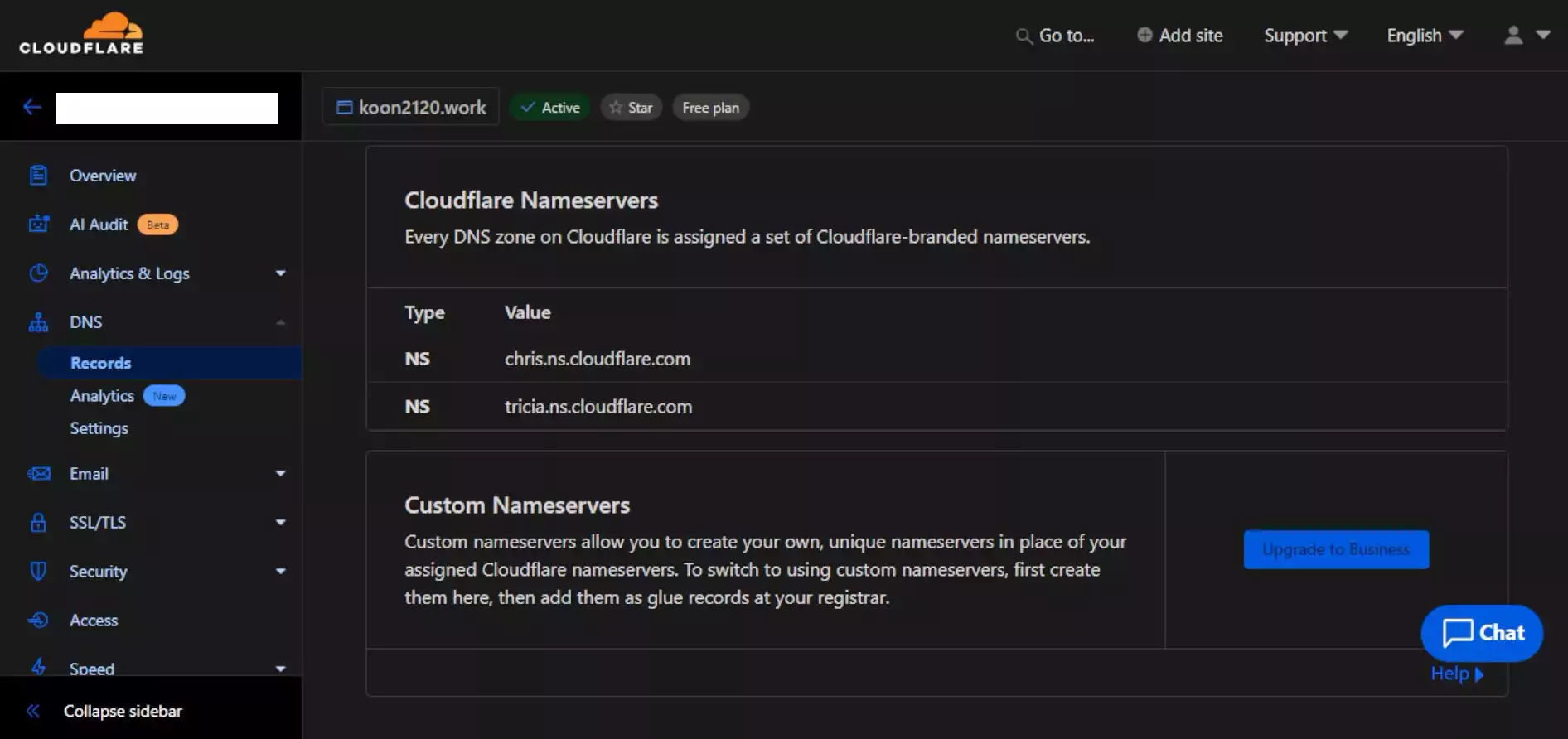Click the Go to... search field
This screenshot has height=739, width=1568.
[1056, 36]
